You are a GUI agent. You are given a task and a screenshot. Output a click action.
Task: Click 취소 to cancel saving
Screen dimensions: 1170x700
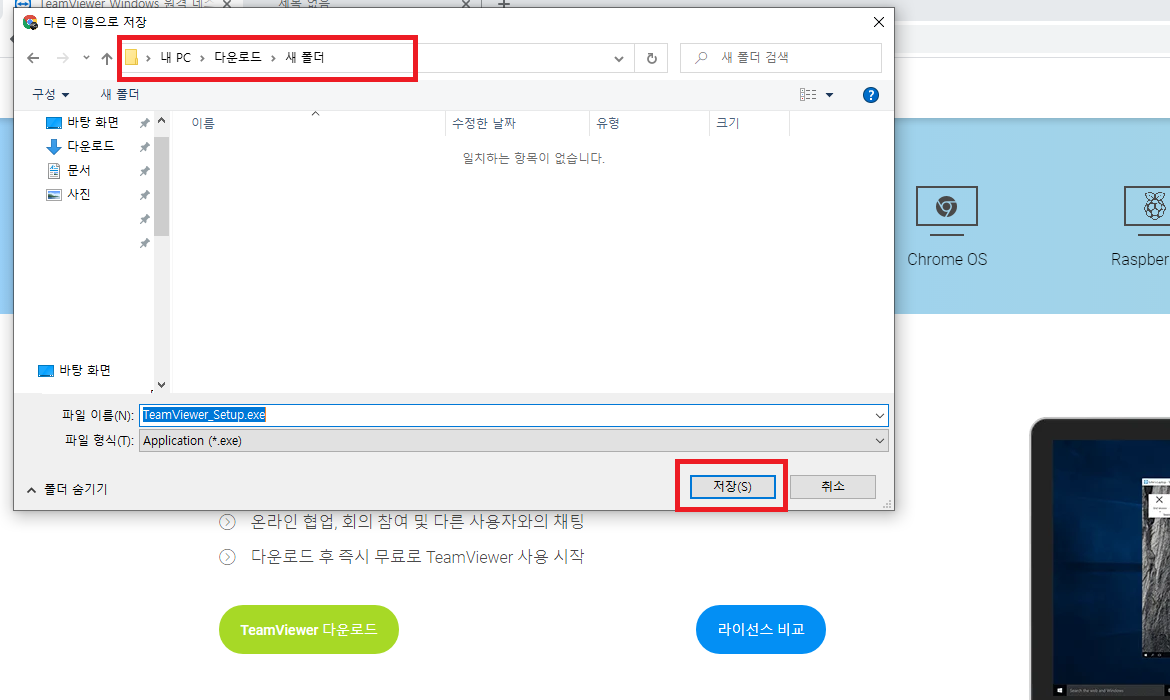coord(833,487)
